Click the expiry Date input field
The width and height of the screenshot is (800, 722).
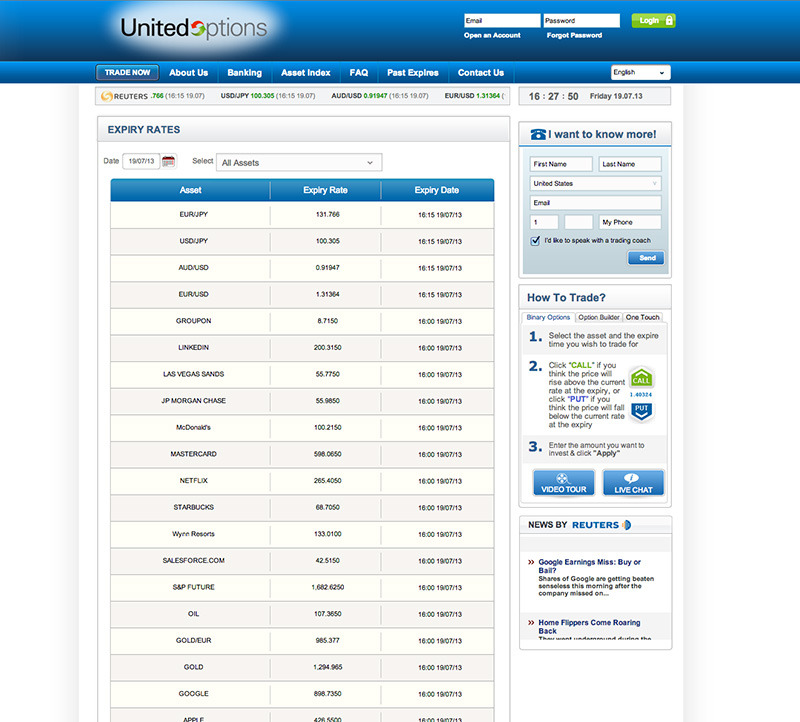click(x=141, y=161)
